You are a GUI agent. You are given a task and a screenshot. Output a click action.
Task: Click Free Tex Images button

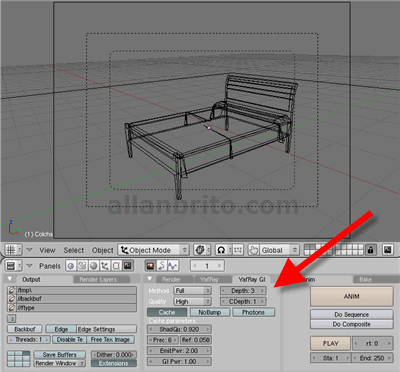click(111, 340)
